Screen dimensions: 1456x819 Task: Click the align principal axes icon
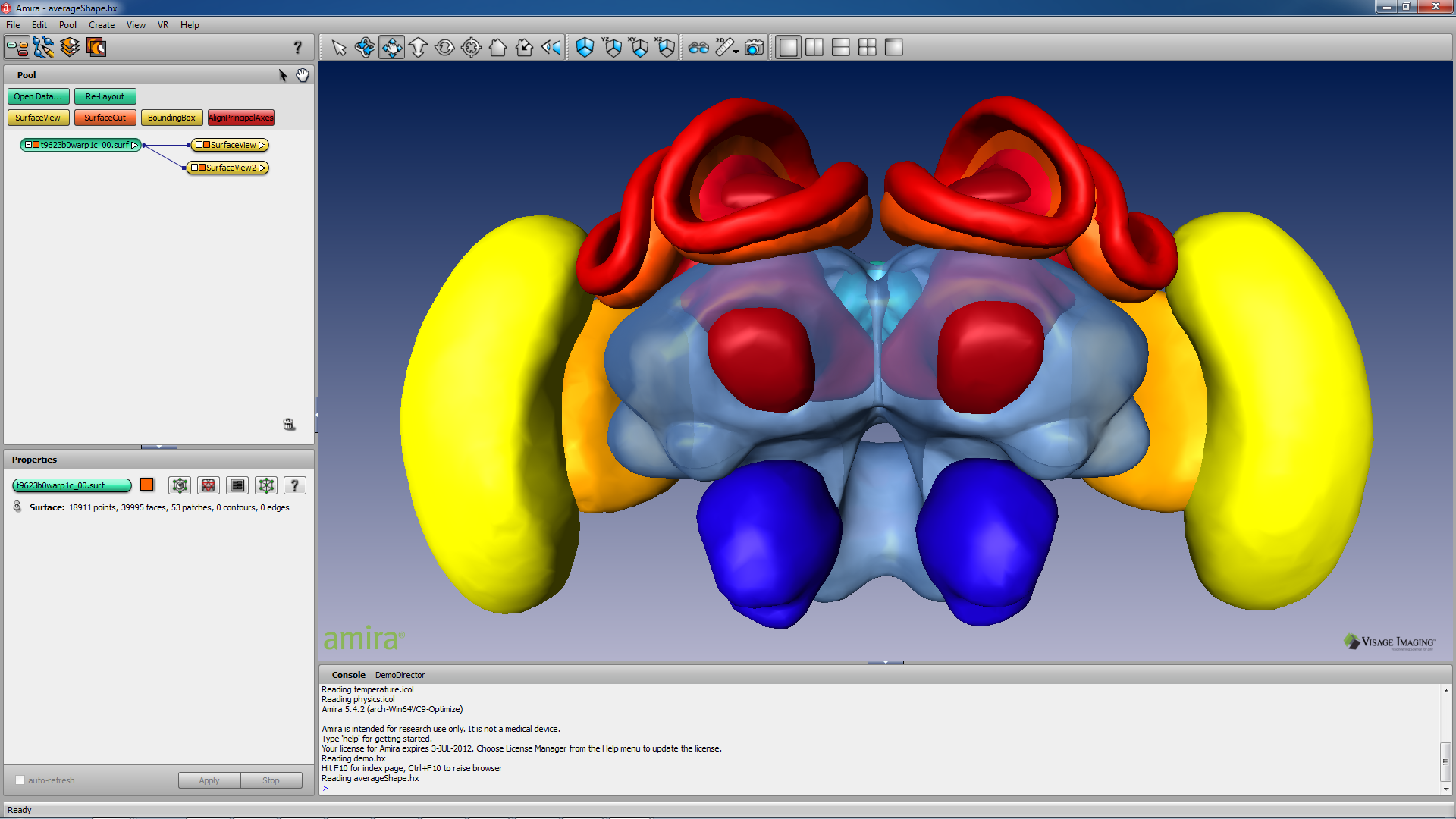tap(239, 117)
